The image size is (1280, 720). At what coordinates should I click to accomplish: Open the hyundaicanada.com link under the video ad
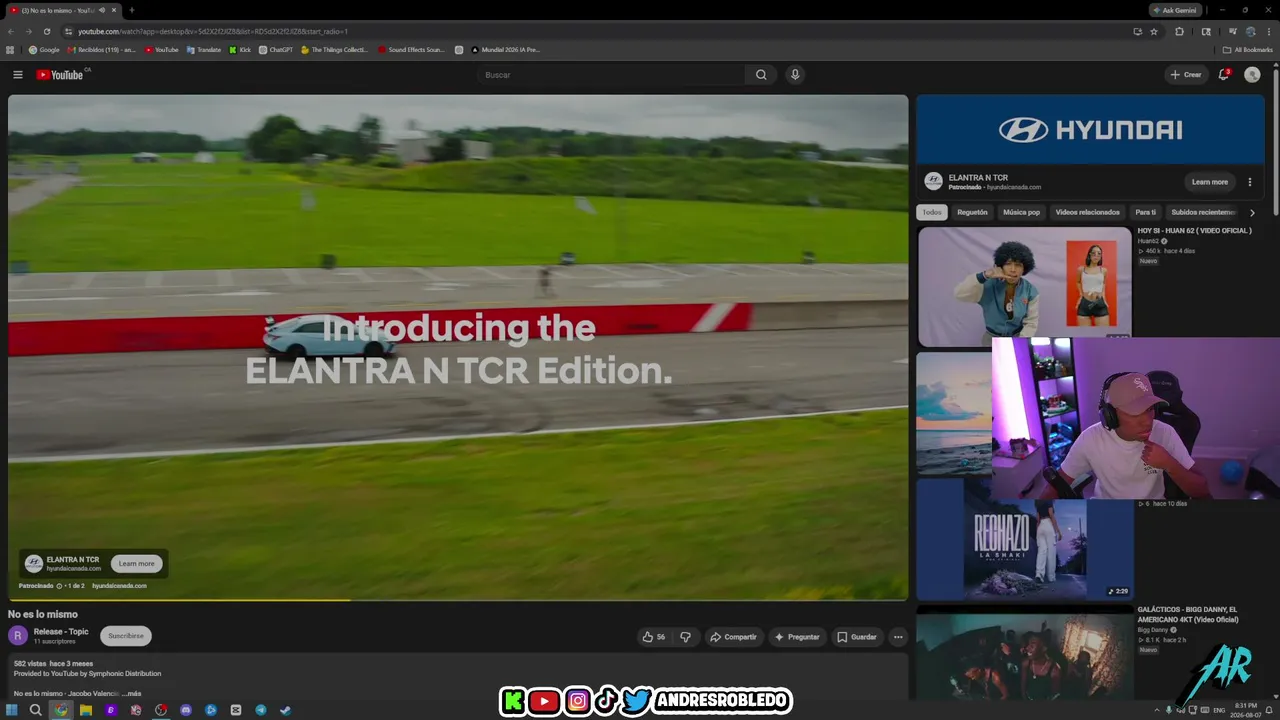[x=119, y=586]
